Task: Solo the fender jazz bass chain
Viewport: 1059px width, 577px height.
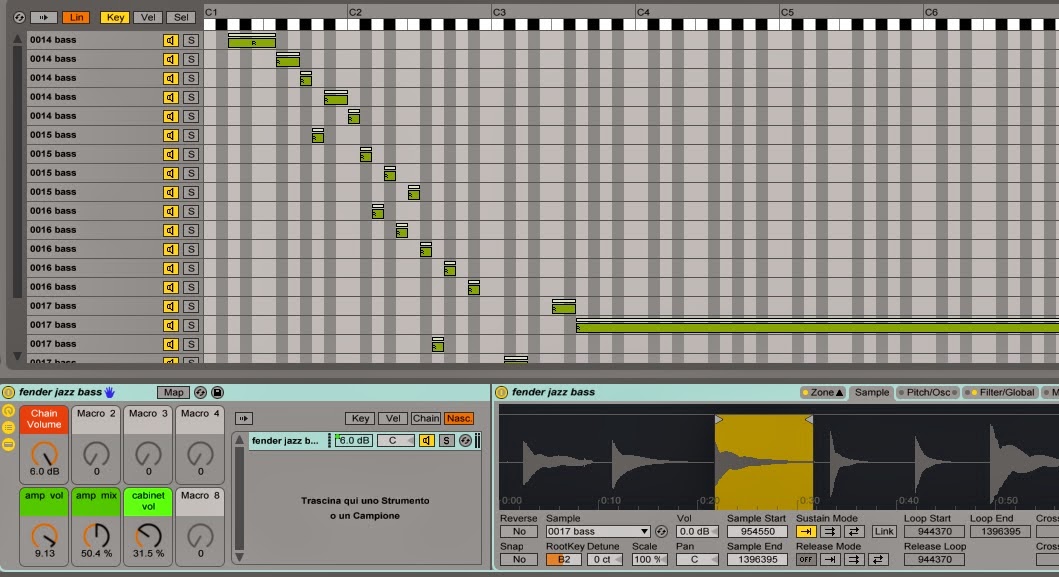Action: 446,441
